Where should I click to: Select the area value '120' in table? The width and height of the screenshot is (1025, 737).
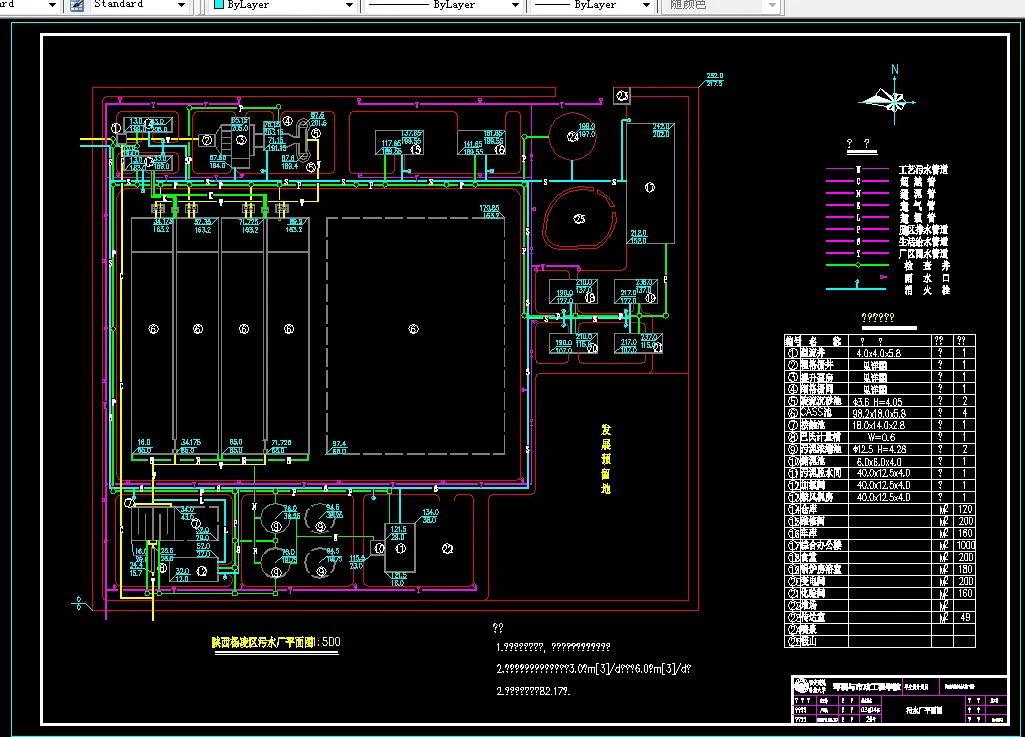pyautogui.click(x=966, y=509)
